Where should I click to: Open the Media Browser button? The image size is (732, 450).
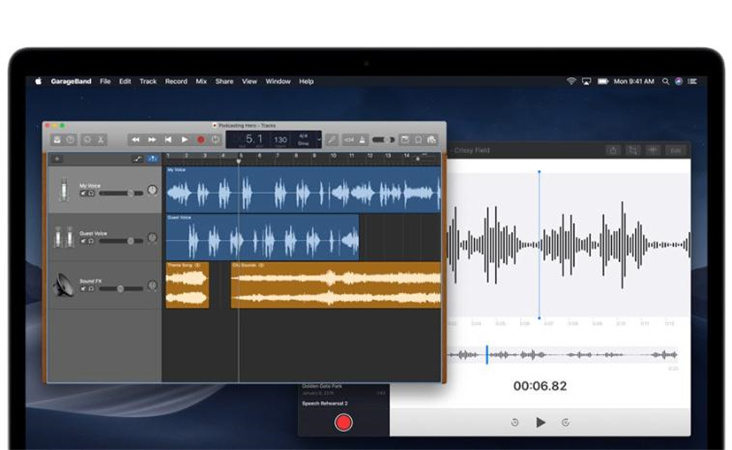click(x=431, y=140)
